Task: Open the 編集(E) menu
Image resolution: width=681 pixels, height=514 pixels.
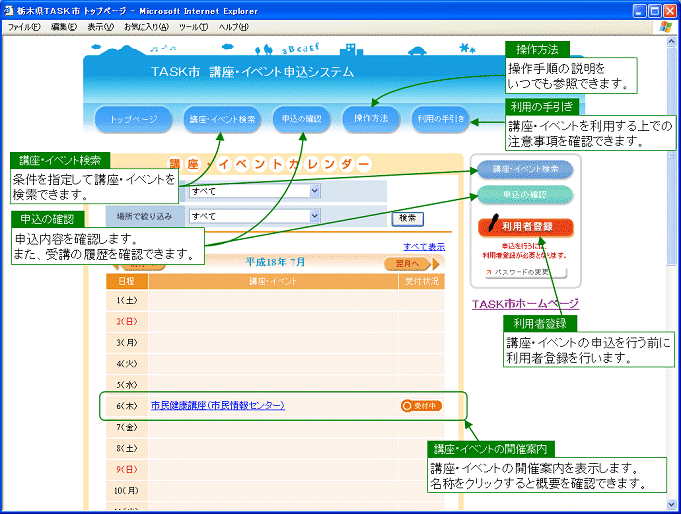Action: [64, 27]
